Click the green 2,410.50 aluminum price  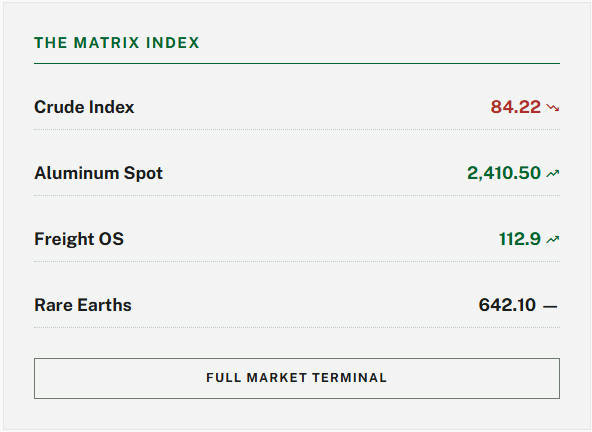[504, 173]
